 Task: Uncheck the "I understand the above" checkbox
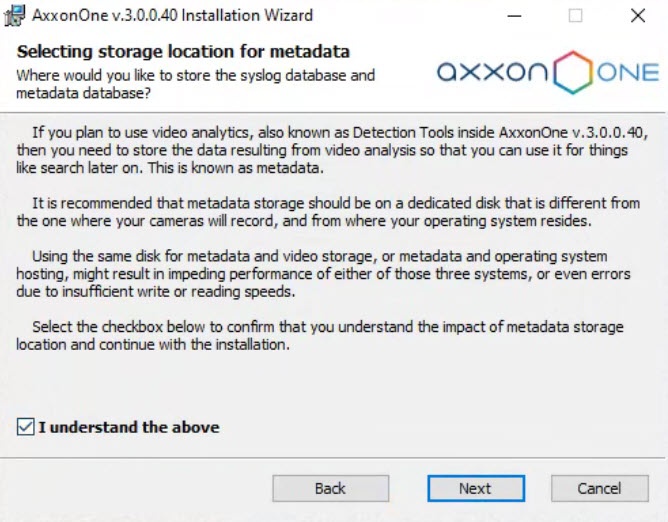(x=25, y=427)
